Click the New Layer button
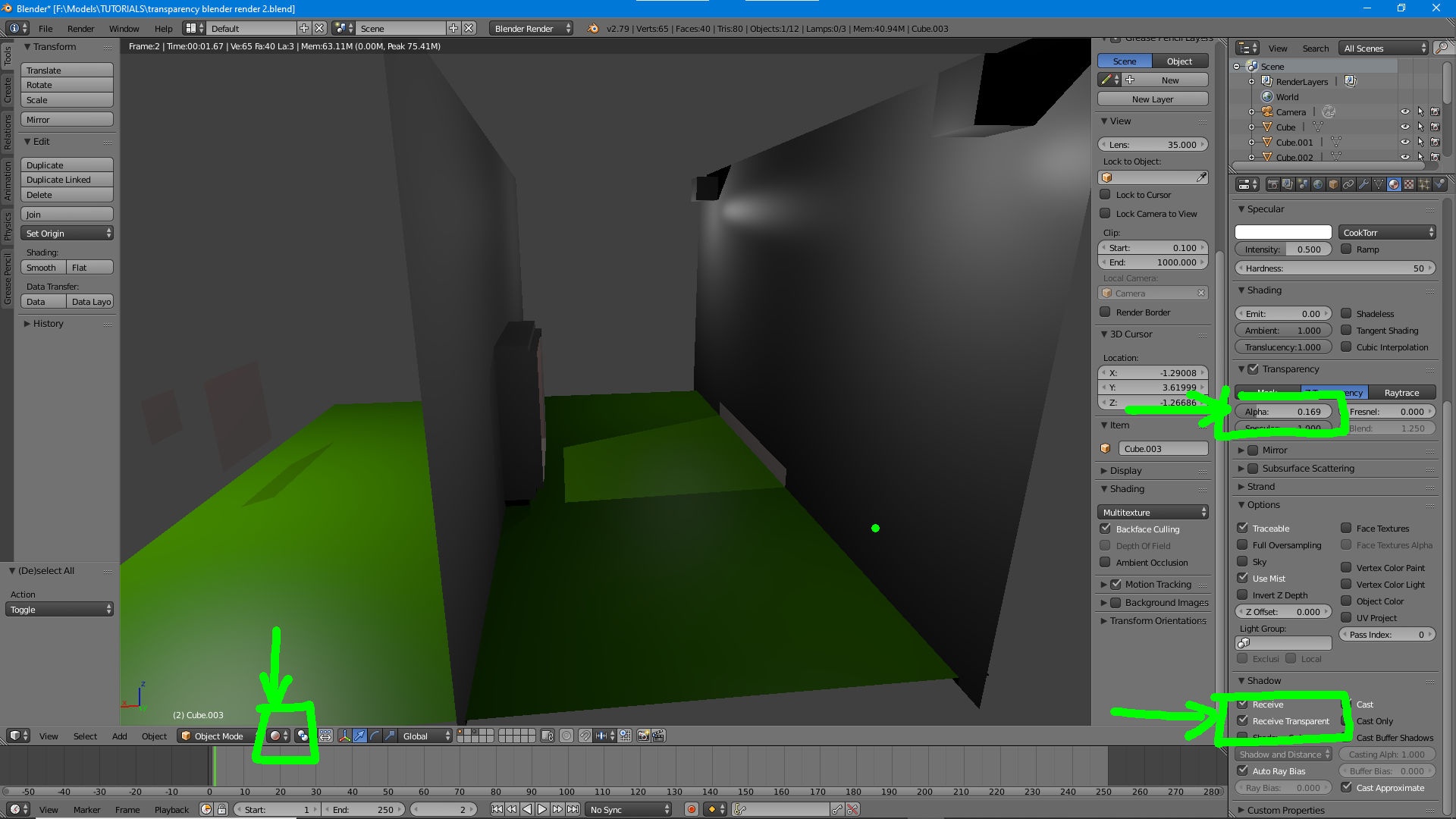The height and width of the screenshot is (819, 1456). tap(1153, 99)
